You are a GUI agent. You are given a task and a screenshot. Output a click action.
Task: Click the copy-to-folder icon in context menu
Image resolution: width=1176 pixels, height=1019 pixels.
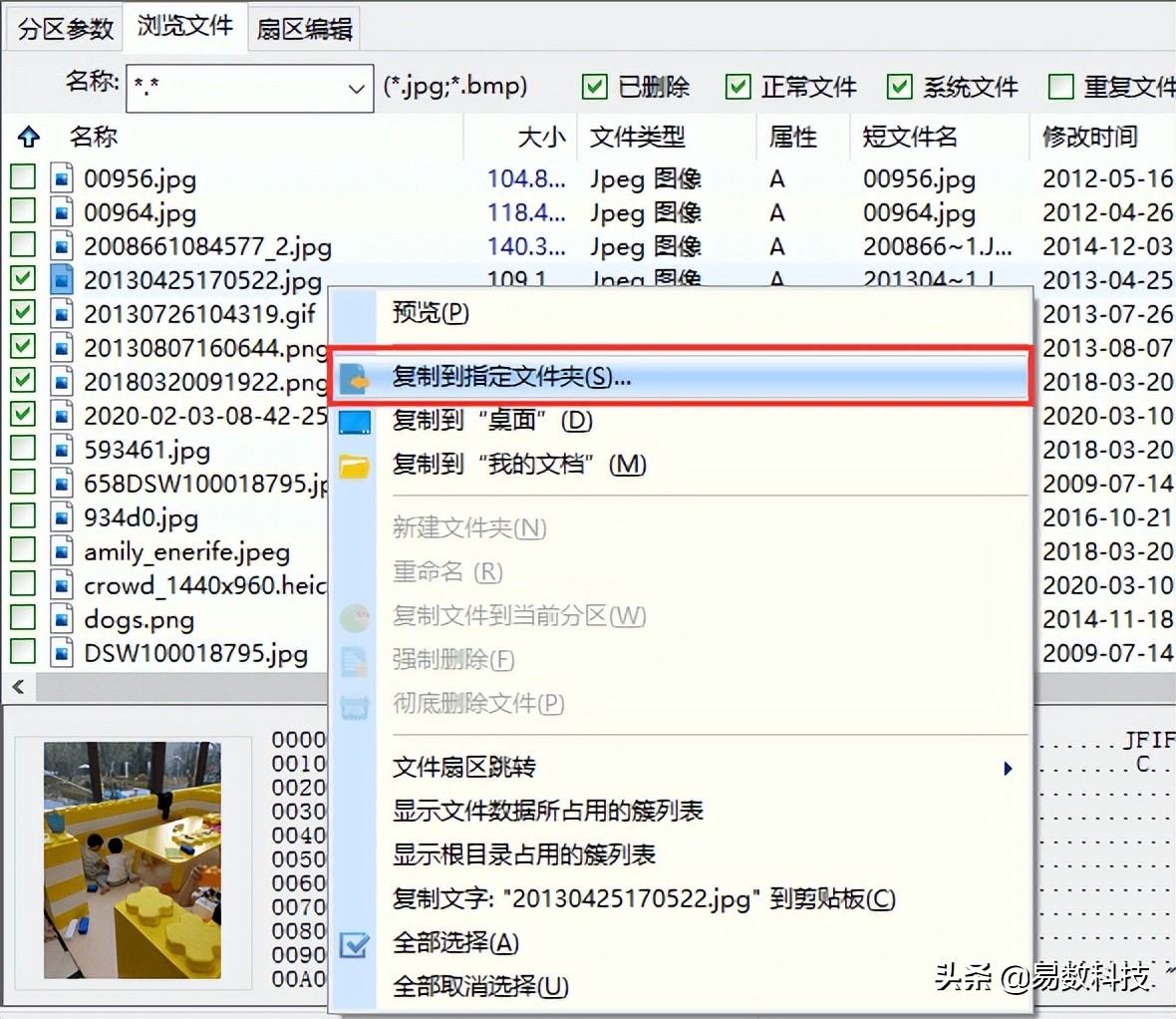[353, 378]
